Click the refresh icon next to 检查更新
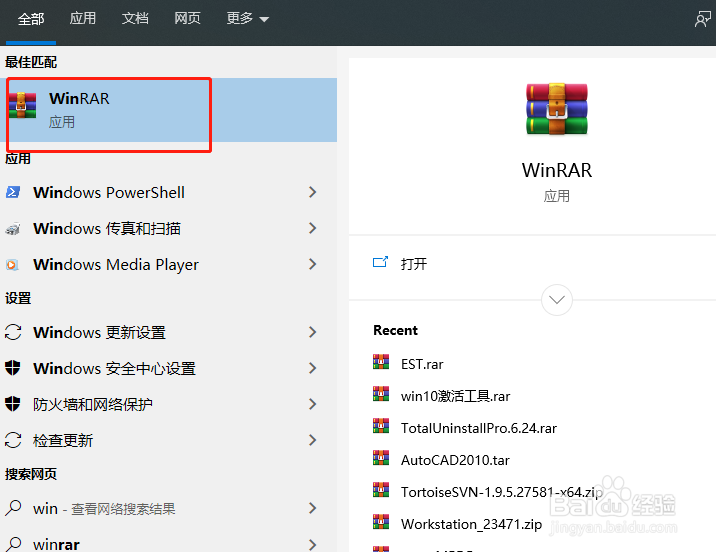The height and width of the screenshot is (552, 716). tap(13, 440)
